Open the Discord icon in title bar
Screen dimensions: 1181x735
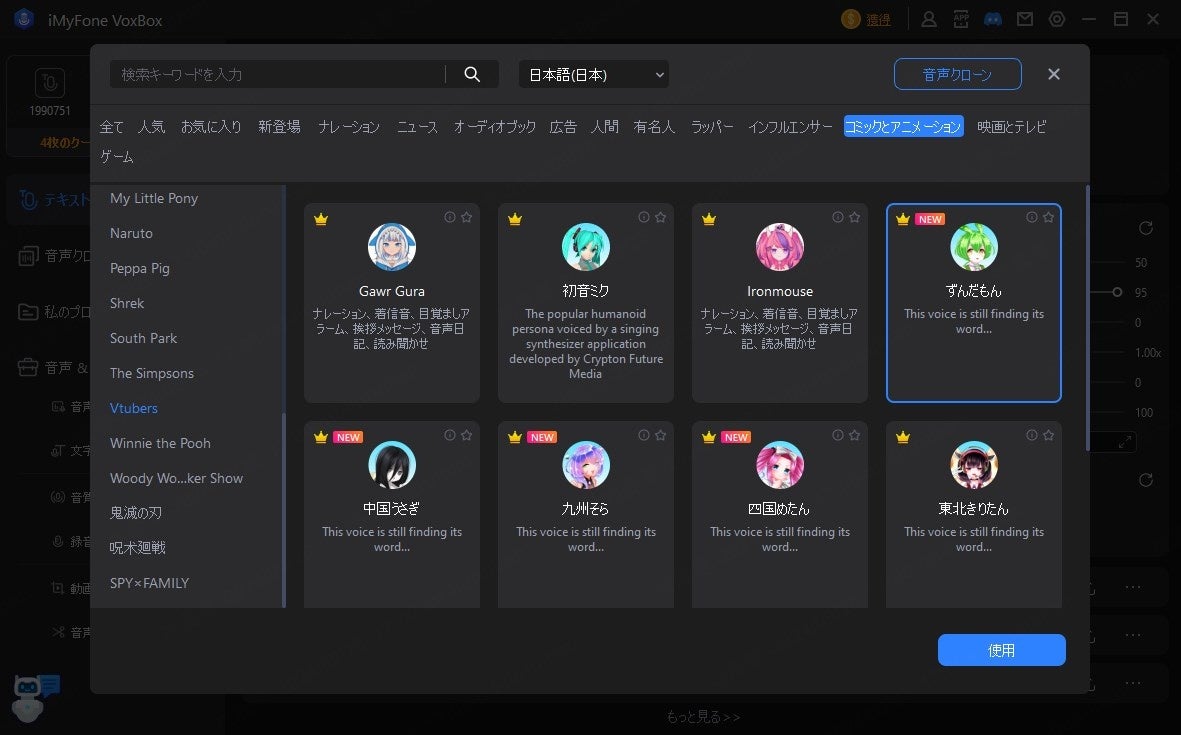pos(993,20)
